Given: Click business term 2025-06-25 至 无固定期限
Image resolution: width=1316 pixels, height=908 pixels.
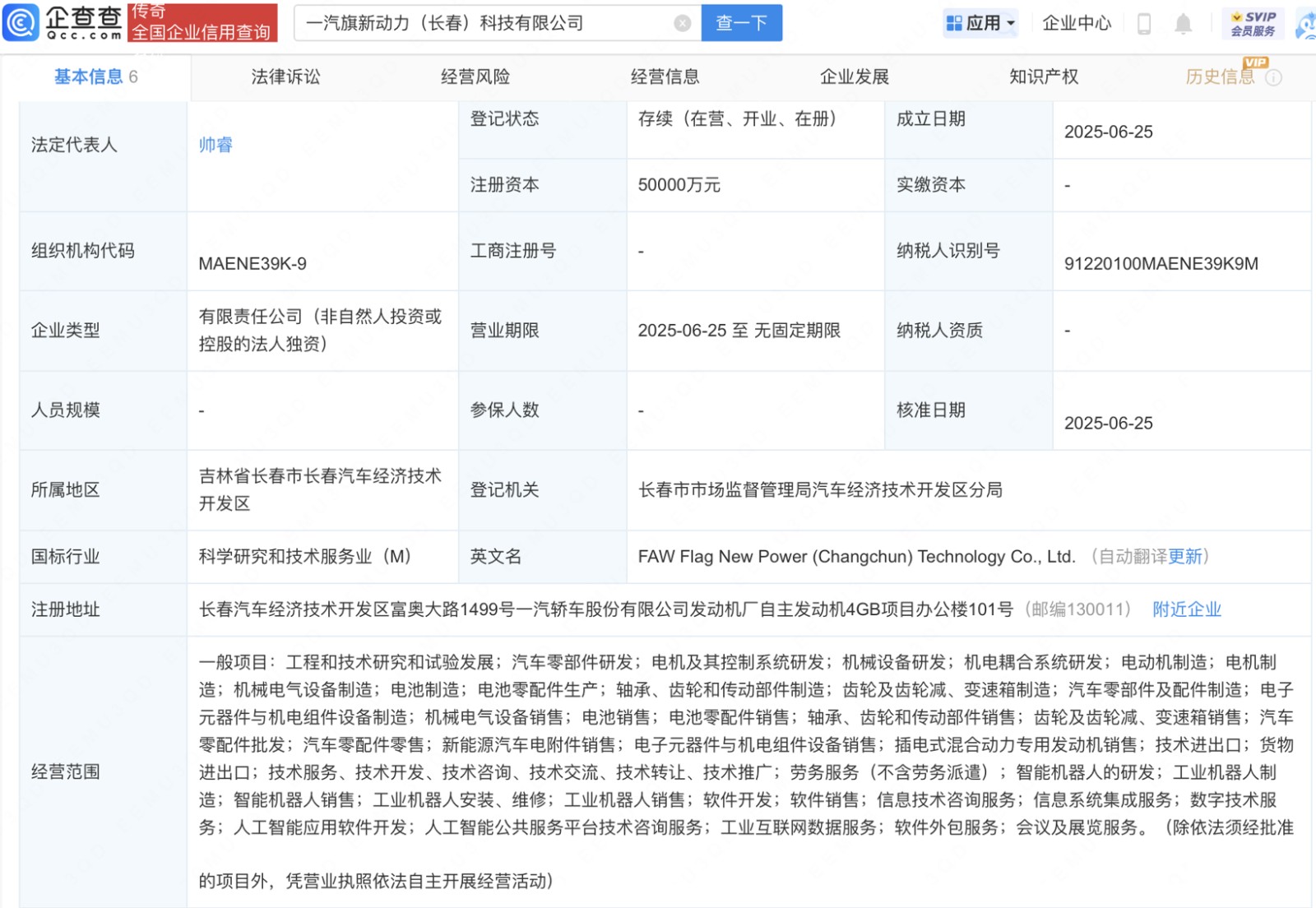Looking at the screenshot, I should click(x=739, y=331).
